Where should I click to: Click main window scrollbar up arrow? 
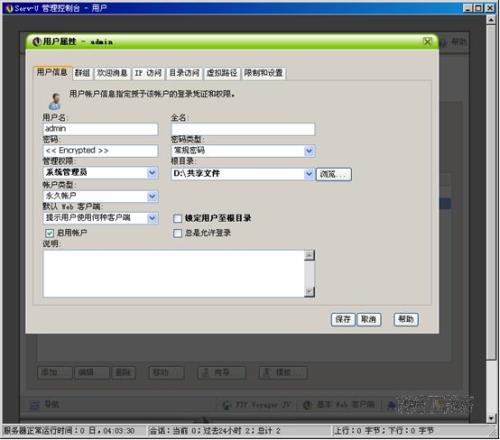click(491, 20)
